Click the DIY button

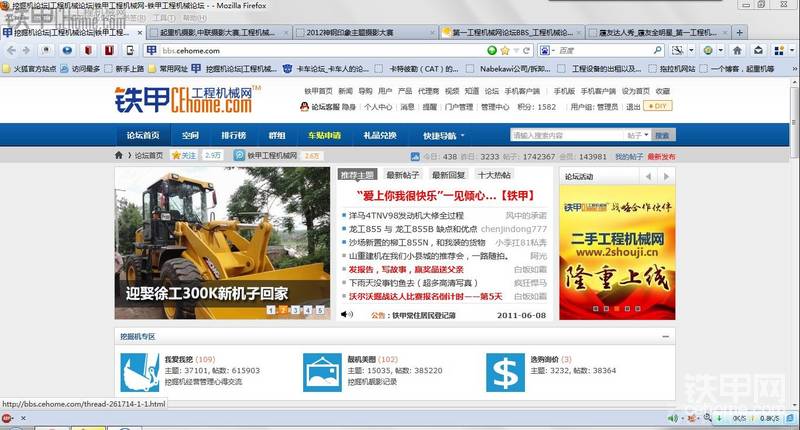coord(658,106)
